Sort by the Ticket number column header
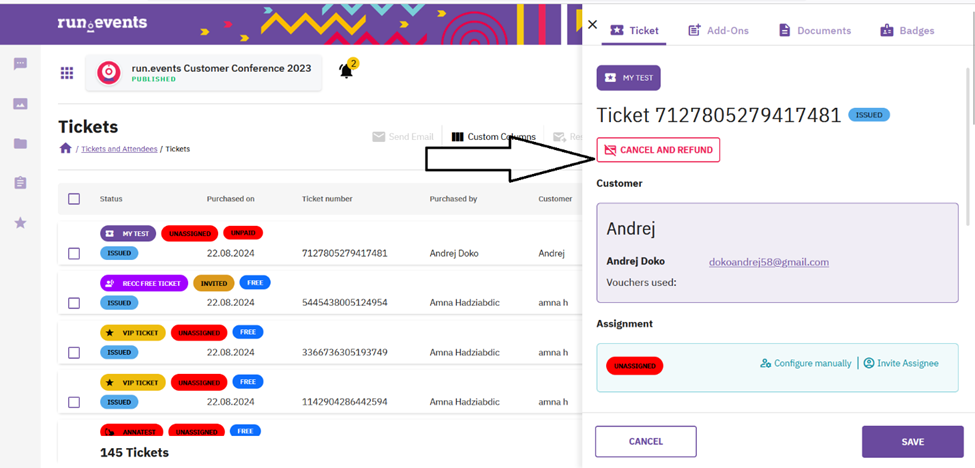 coord(327,199)
